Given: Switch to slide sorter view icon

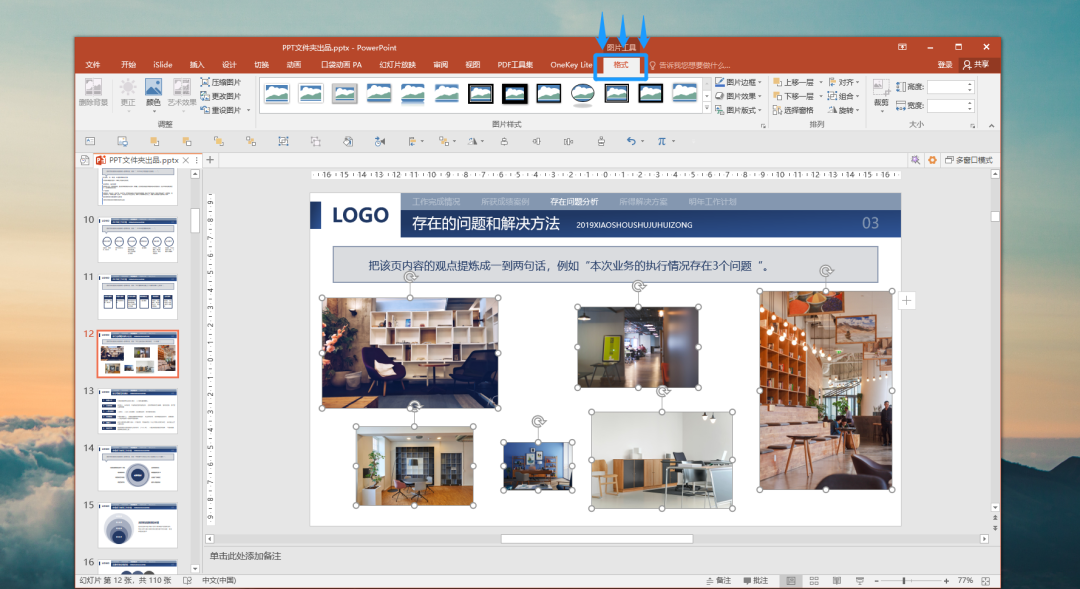Looking at the screenshot, I should tap(813, 581).
